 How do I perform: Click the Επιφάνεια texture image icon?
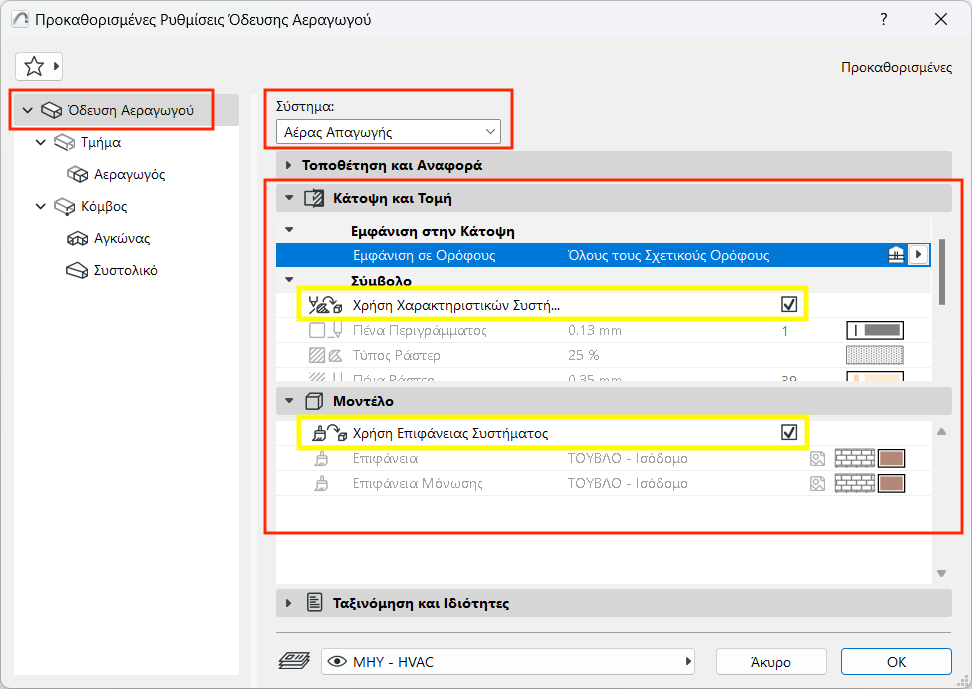point(818,459)
